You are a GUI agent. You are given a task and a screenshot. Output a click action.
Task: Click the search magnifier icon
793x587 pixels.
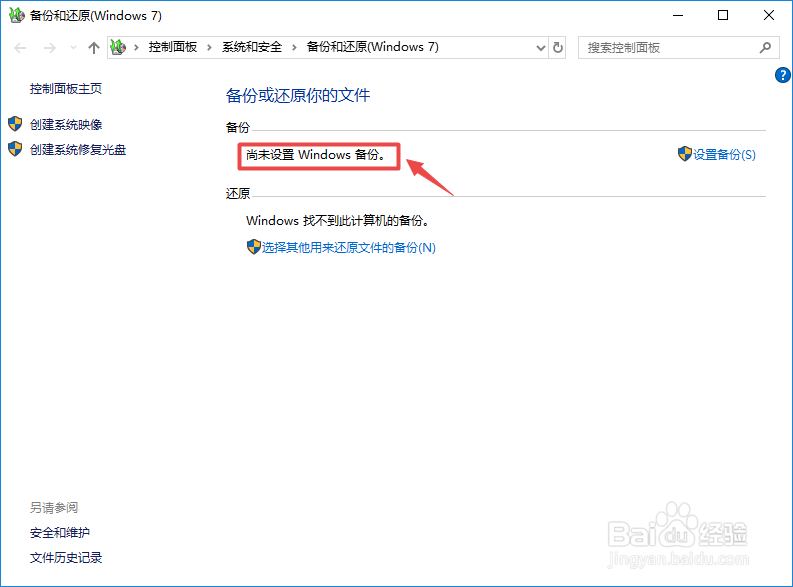[x=765, y=48]
